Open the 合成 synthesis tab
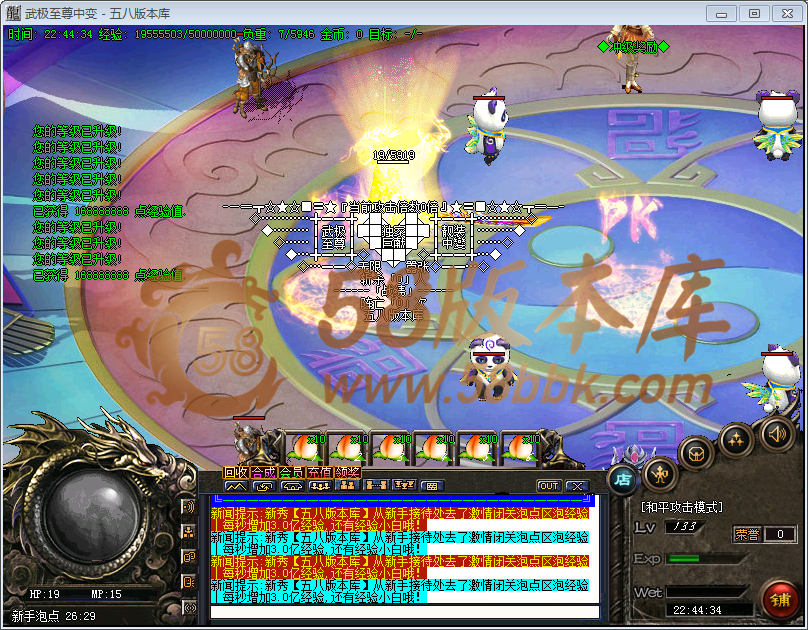Image resolution: width=808 pixels, height=630 pixels. pyautogui.click(x=264, y=472)
